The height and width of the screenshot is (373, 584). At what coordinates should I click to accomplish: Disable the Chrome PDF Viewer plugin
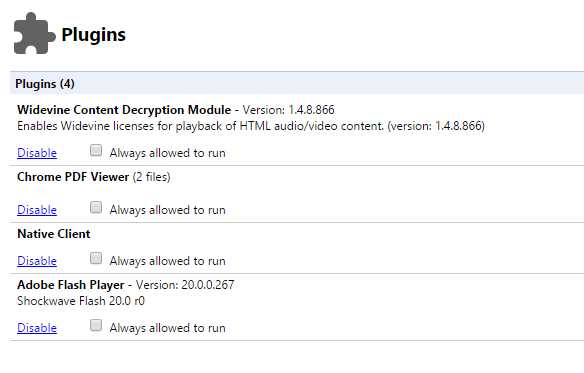37,210
